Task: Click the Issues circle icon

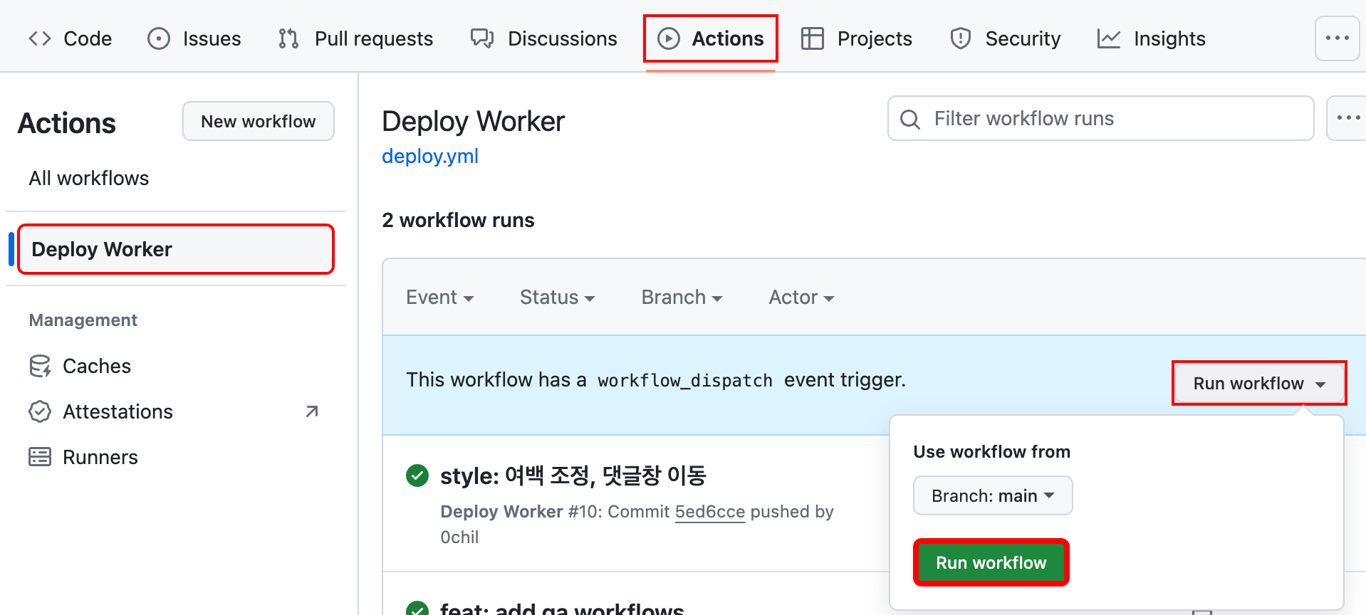Action: [x=159, y=38]
